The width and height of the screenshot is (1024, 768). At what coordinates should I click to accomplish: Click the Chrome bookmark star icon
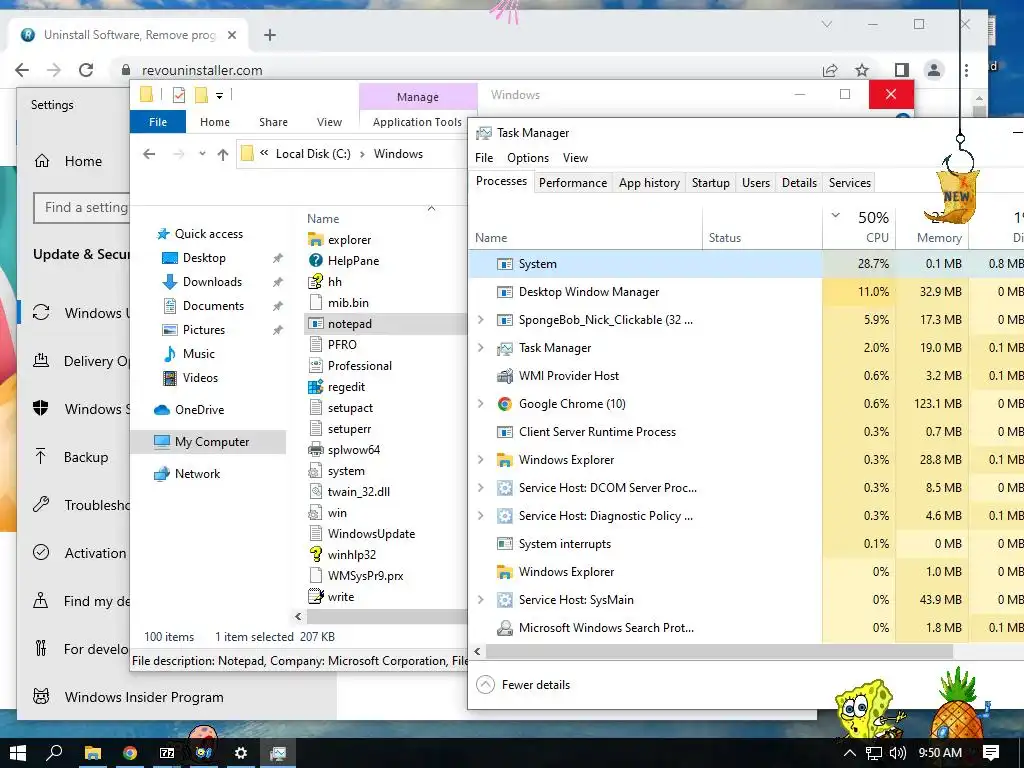(862, 70)
